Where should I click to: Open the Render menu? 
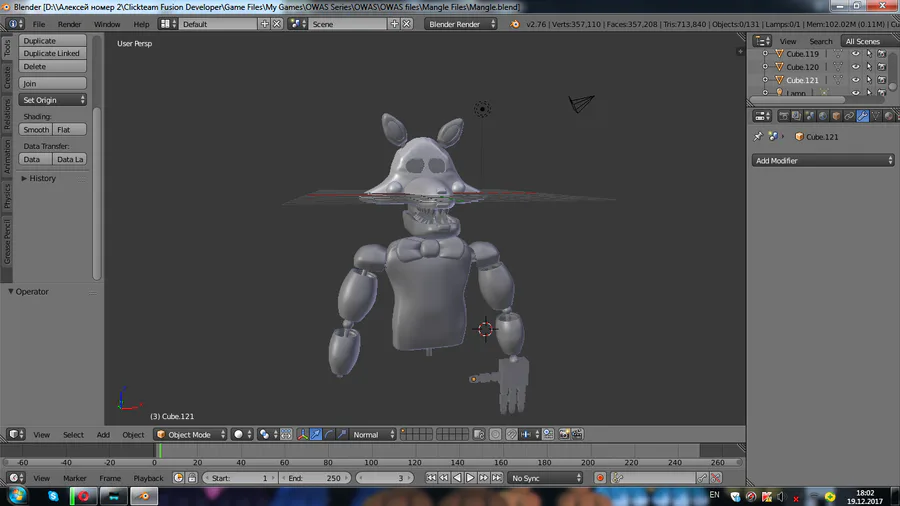(x=69, y=24)
